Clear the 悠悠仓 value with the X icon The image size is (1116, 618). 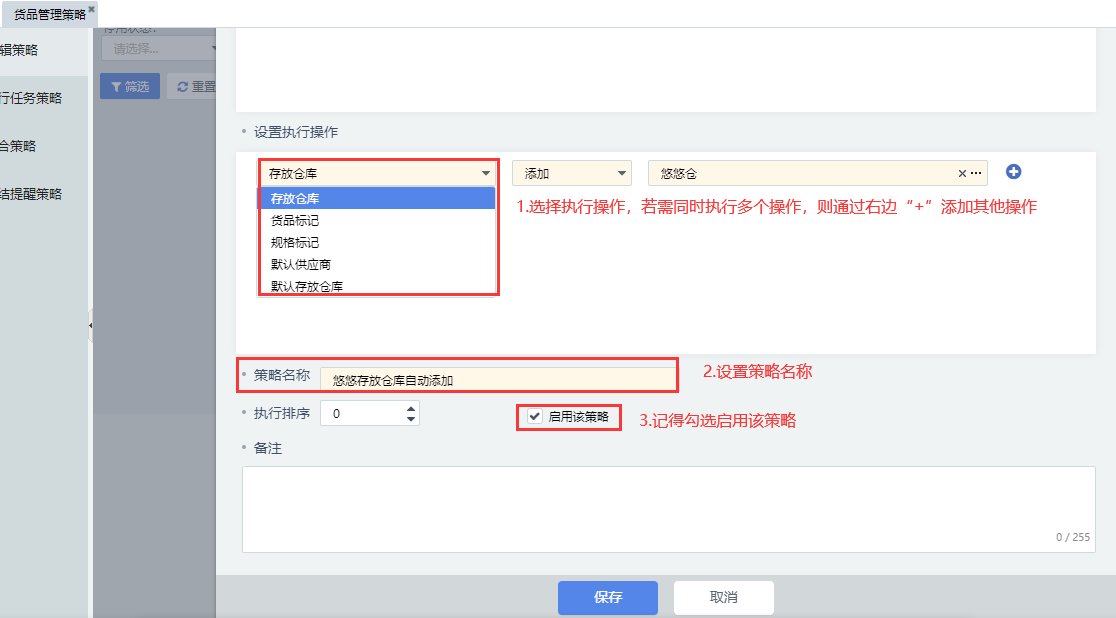(x=962, y=174)
